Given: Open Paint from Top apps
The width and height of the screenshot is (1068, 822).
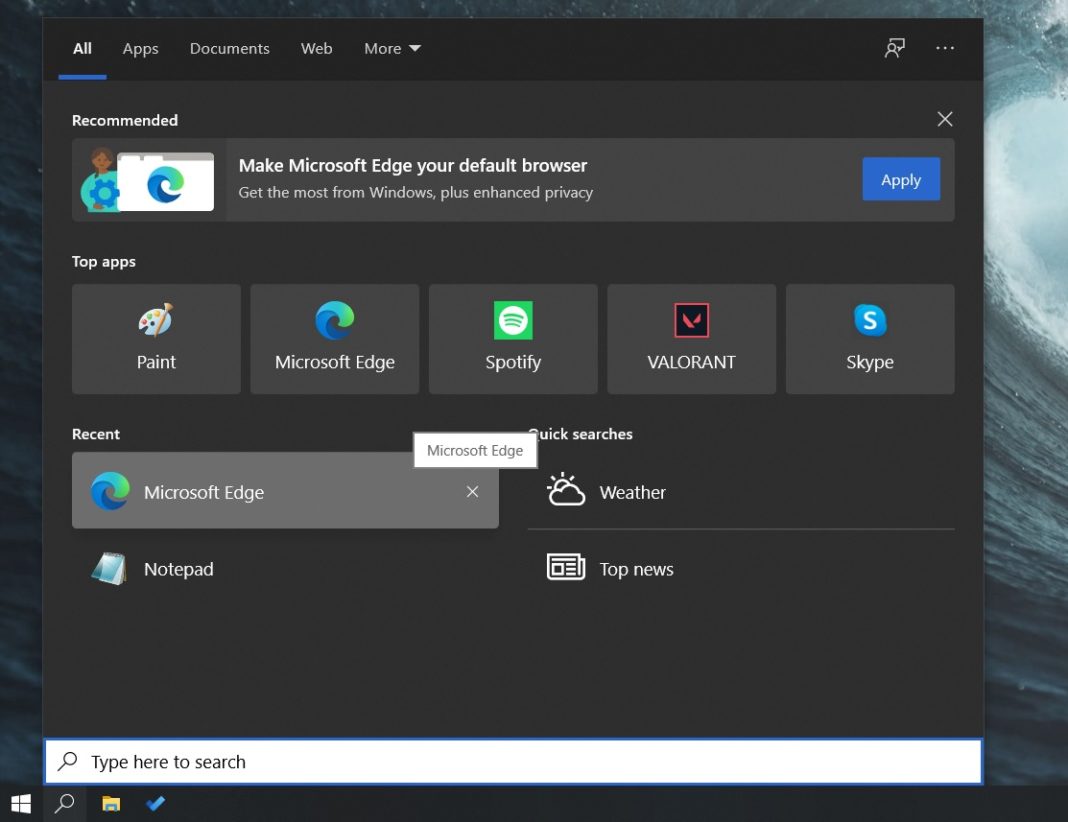Looking at the screenshot, I should 155,338.
